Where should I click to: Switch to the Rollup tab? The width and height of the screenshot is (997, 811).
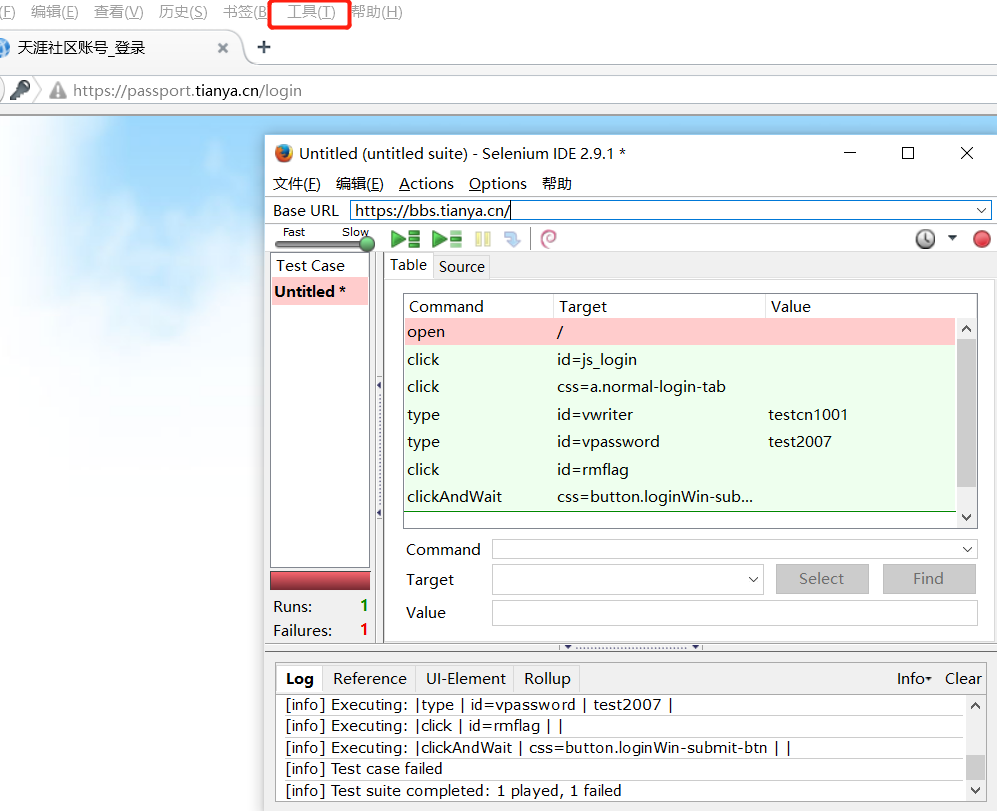[547, 679]
